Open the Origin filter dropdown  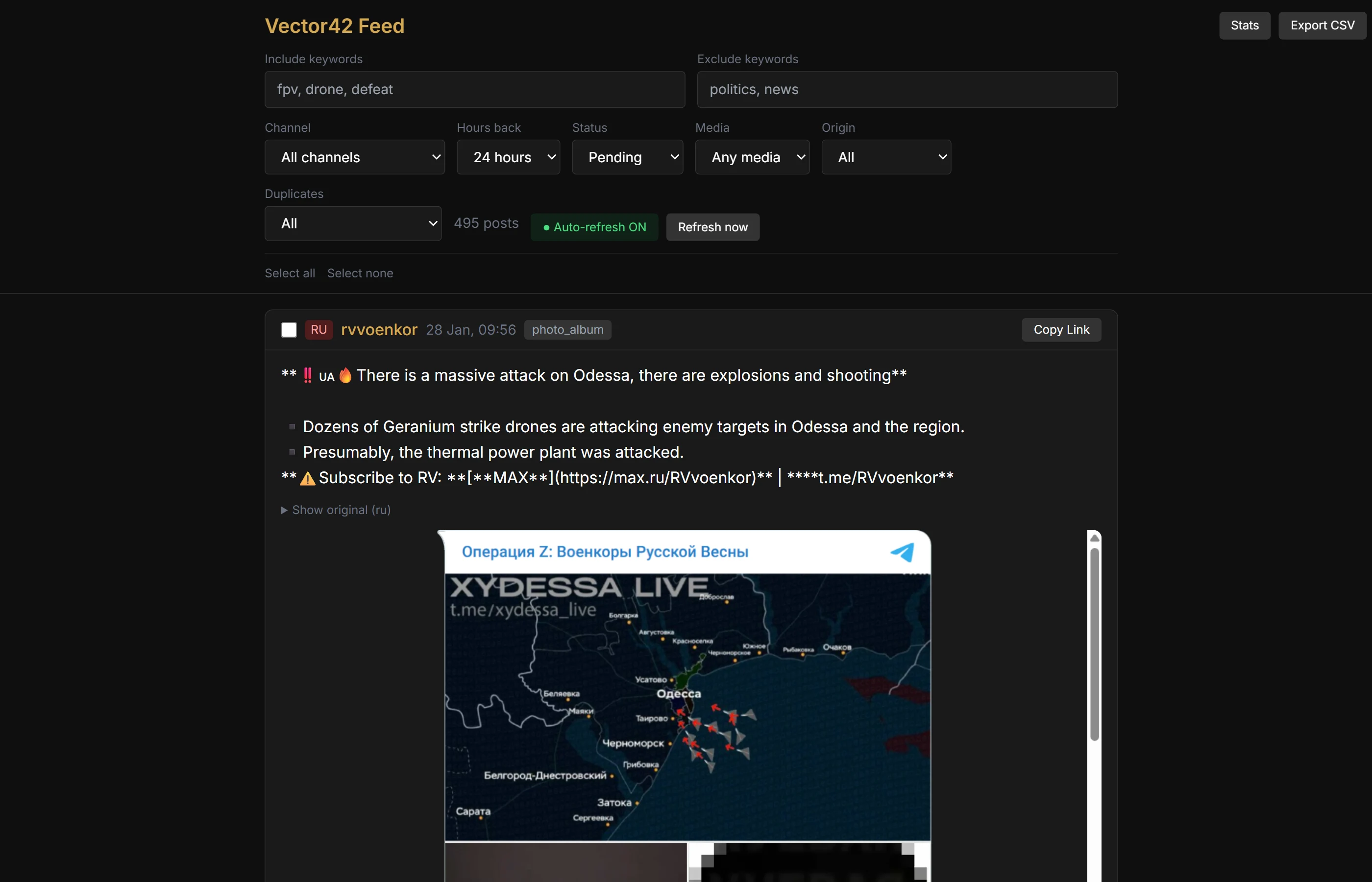[x=886, y=157]
